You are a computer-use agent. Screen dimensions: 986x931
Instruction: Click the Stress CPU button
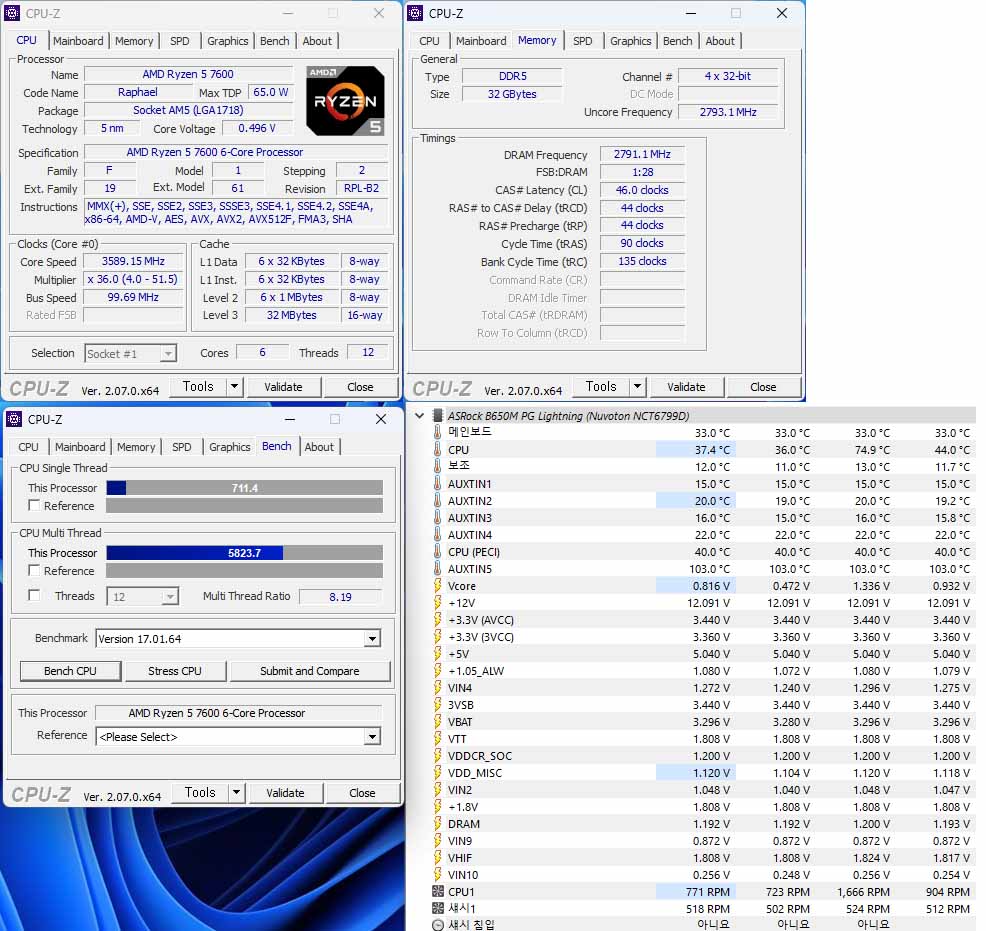click(175, 671)
